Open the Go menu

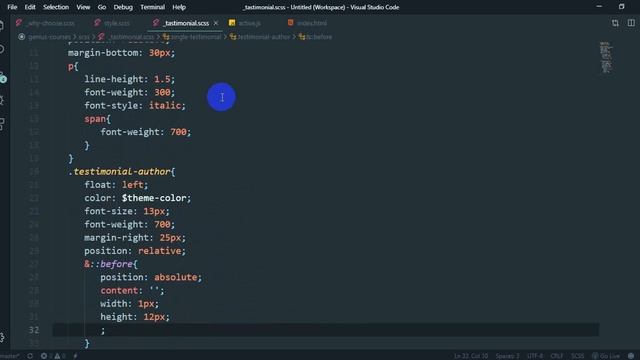click(x=102, y=7)
